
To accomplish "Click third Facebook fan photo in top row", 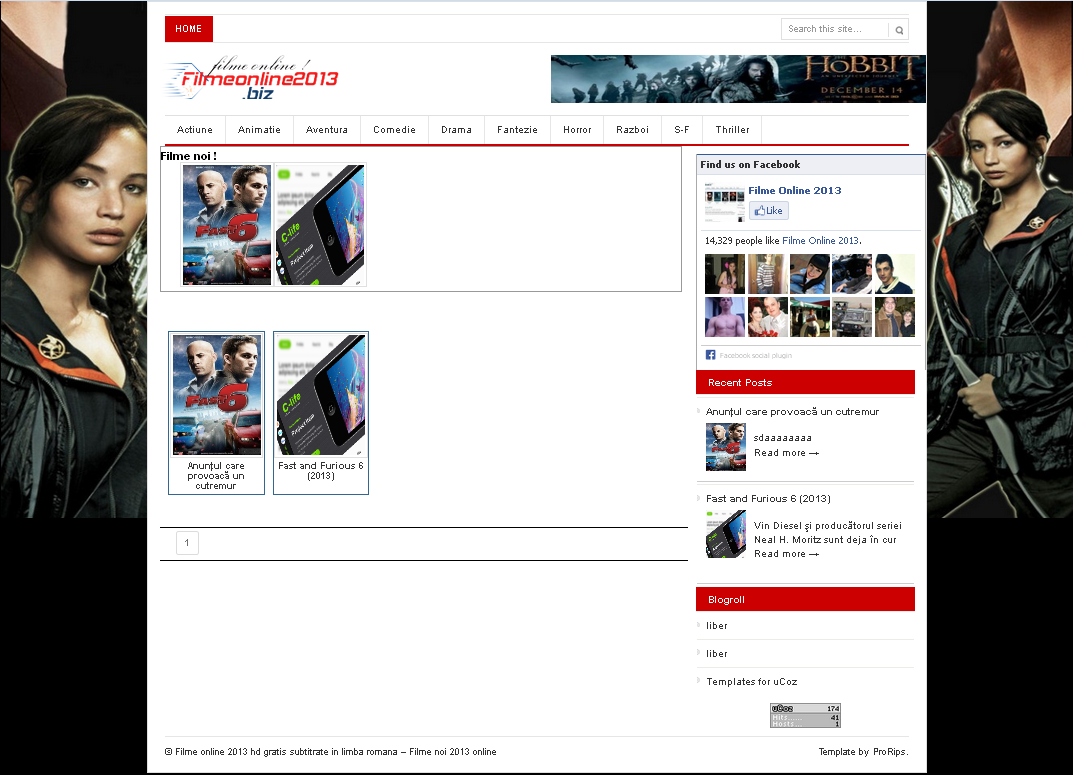I will (x=810, y=274).
